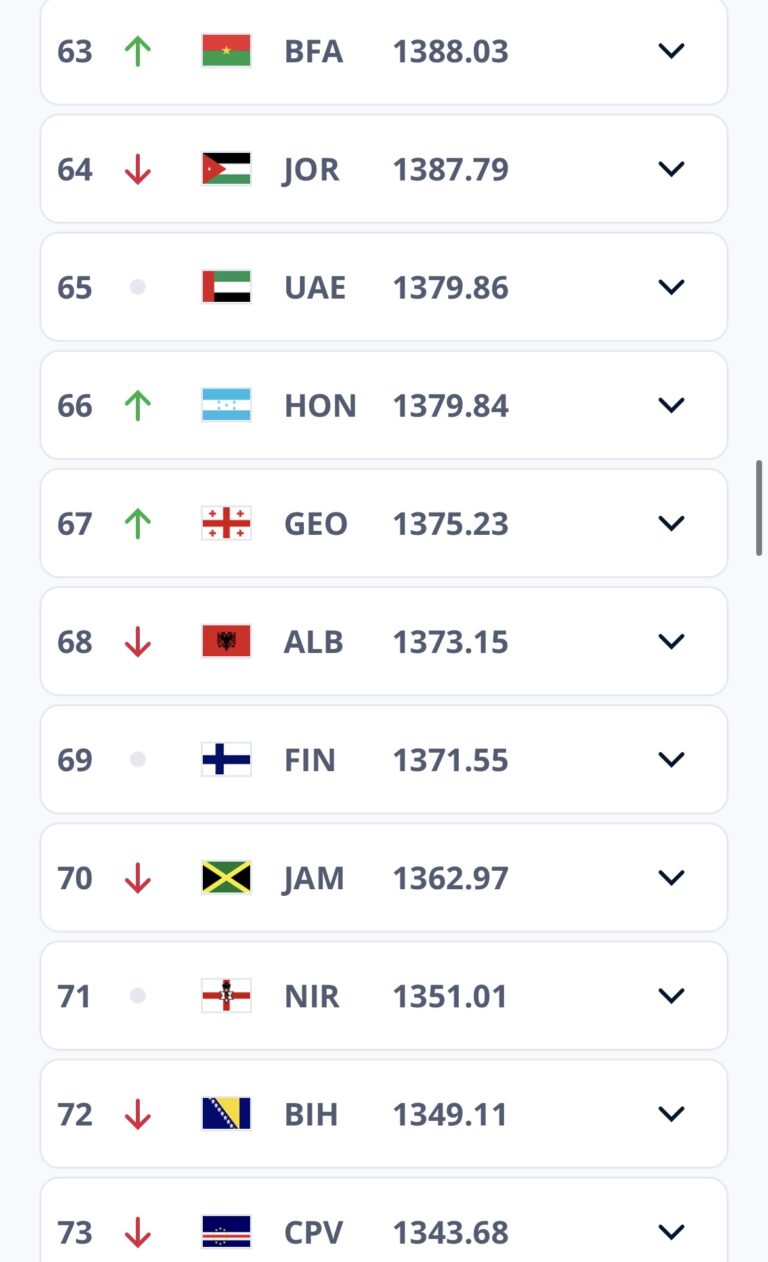
Task: Click the vertical scrollbar thumb
Action: click(x=760, y=508)
